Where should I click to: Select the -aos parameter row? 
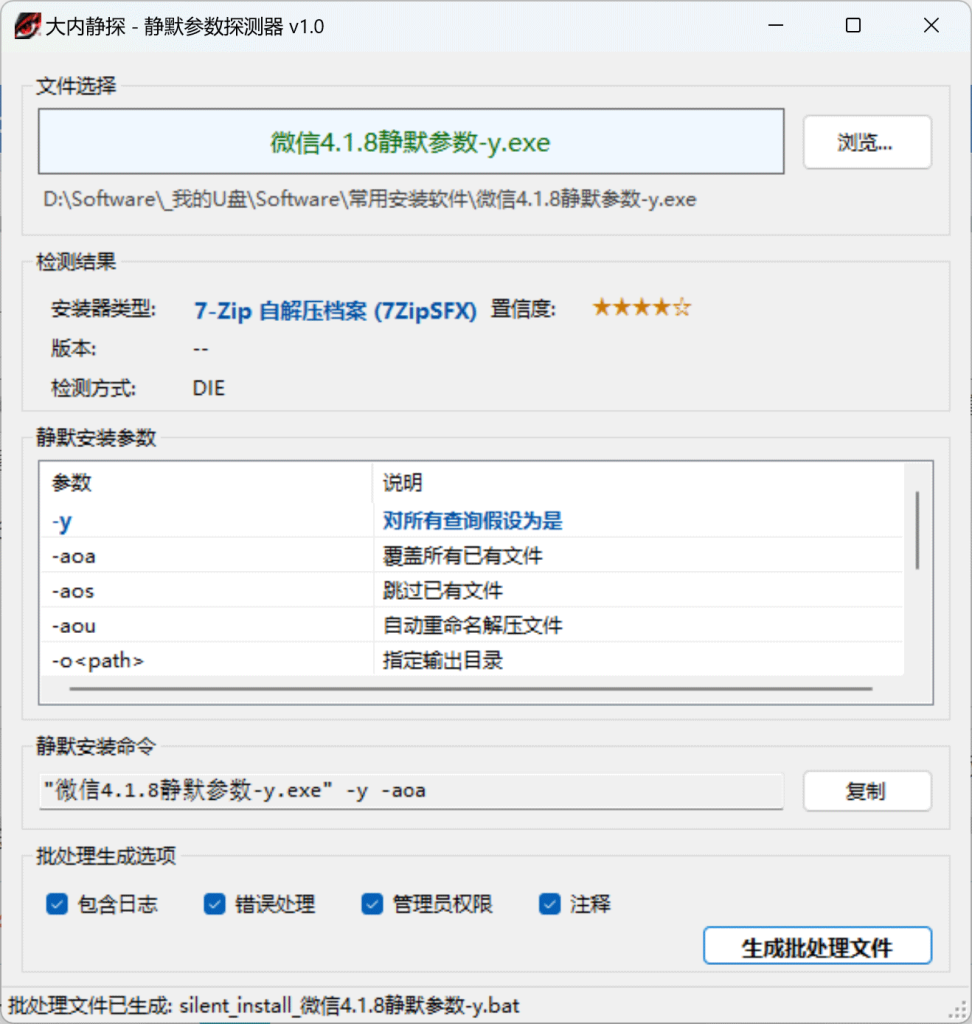[x=472, y=590]
